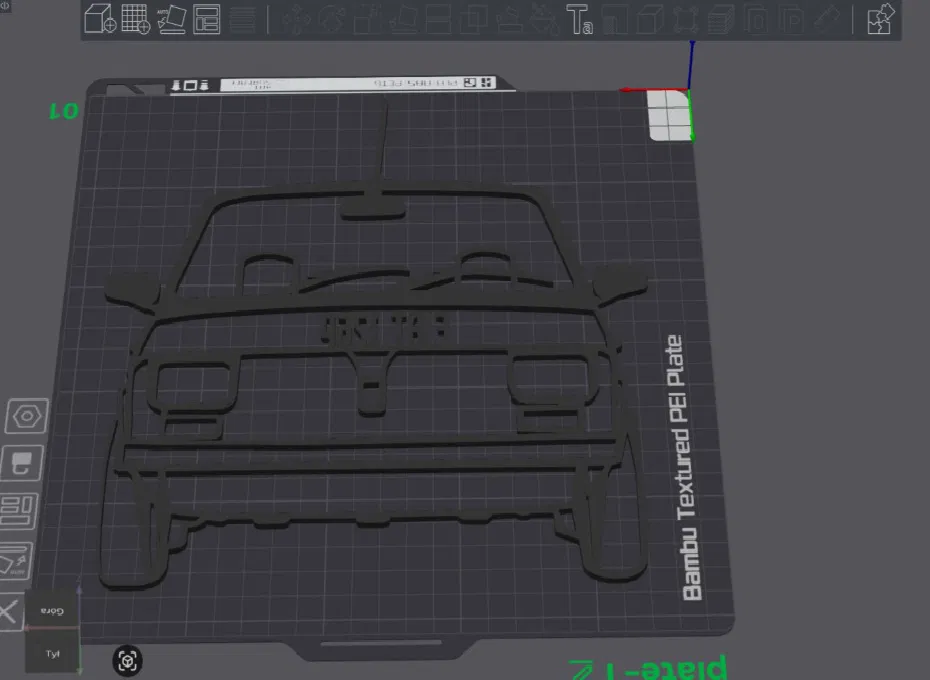Screen dimensions: 930x680
Task: Select the Text shape tool
Action: click(579, 19)
